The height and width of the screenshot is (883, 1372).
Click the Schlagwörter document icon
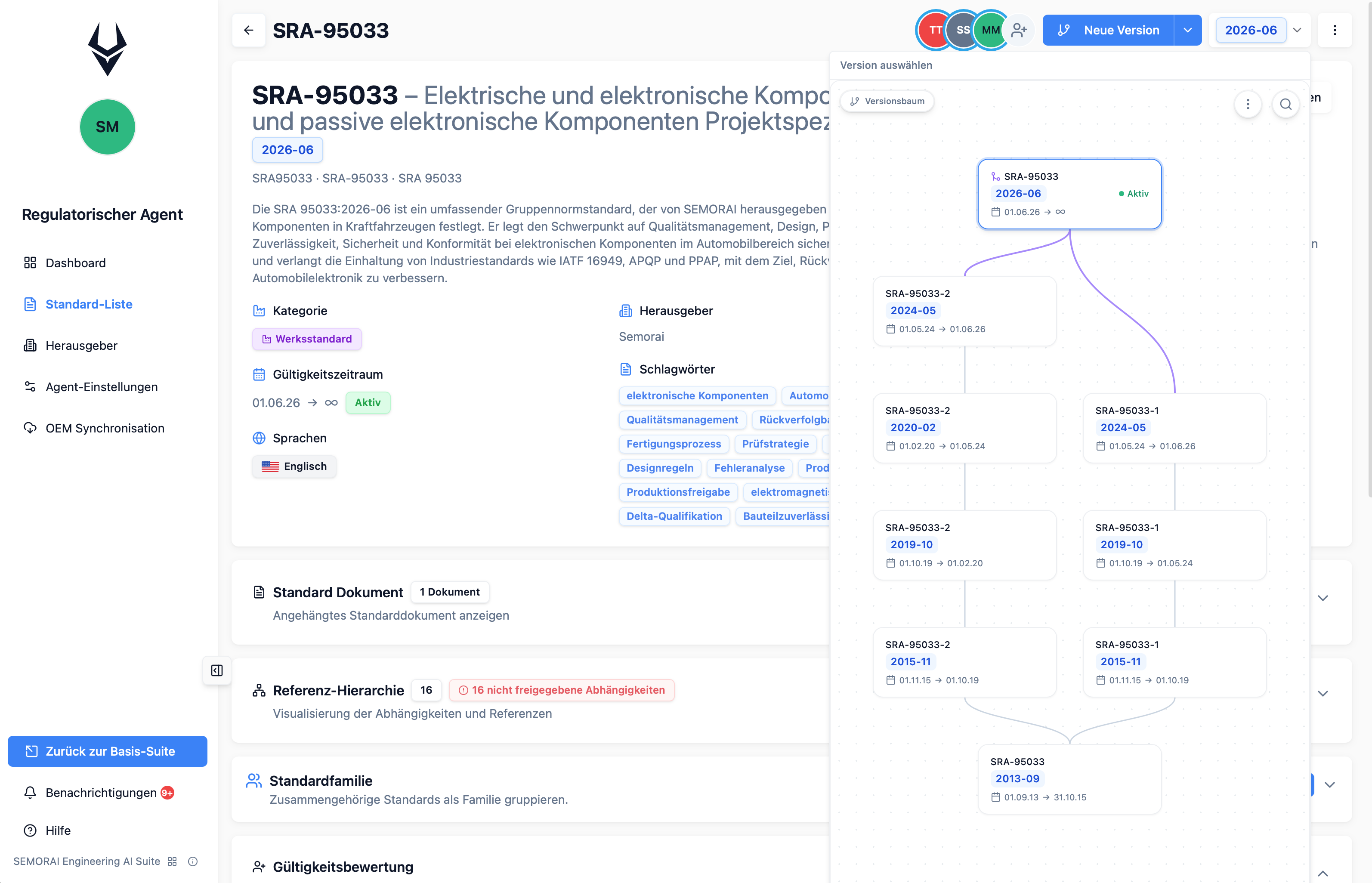tap(625, 369)
